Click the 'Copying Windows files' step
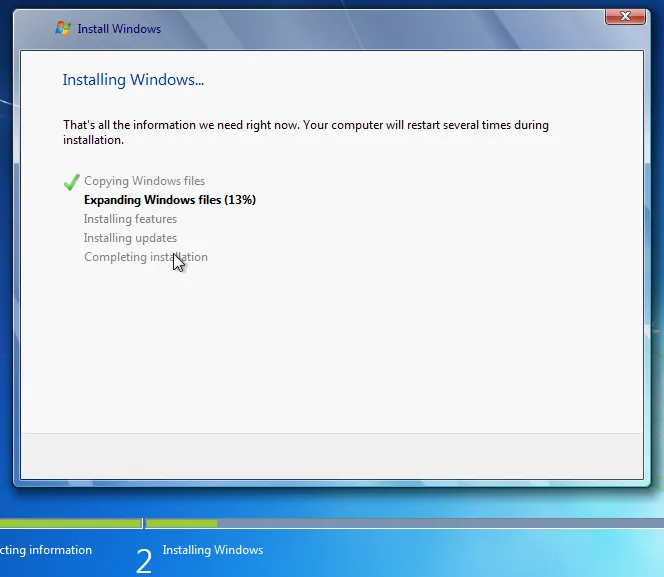664x577 pixels. pyautogui.click(x=144, y=181)
